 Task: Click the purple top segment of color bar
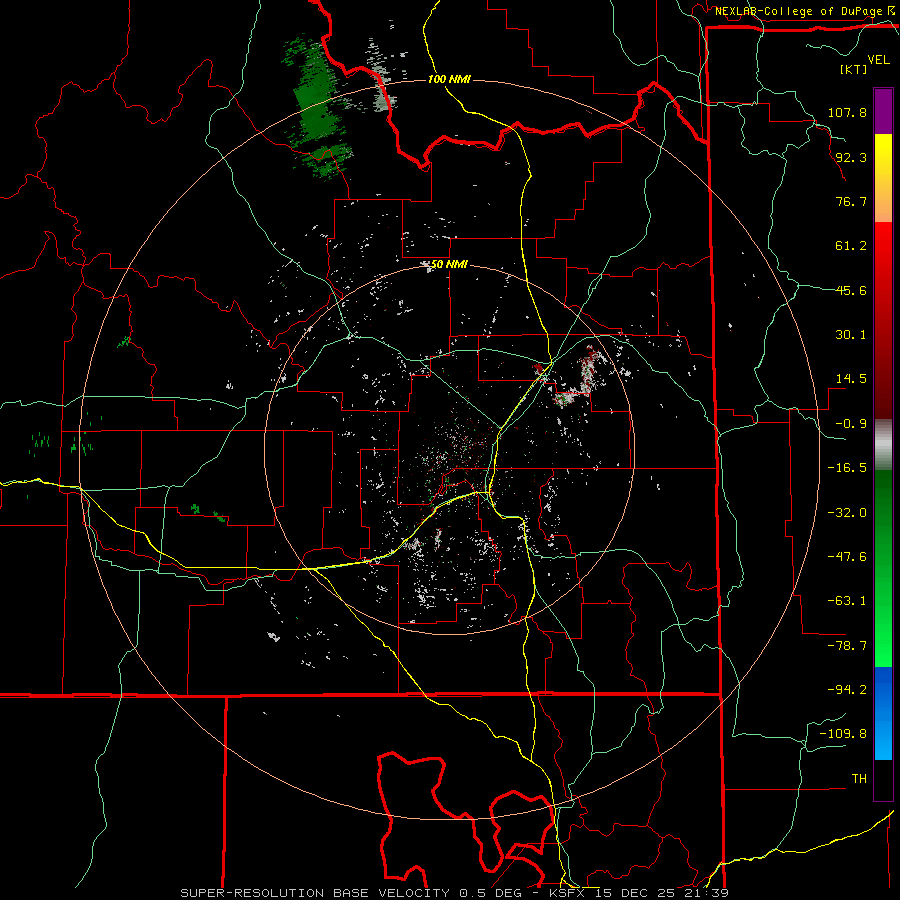click(883, 111)
